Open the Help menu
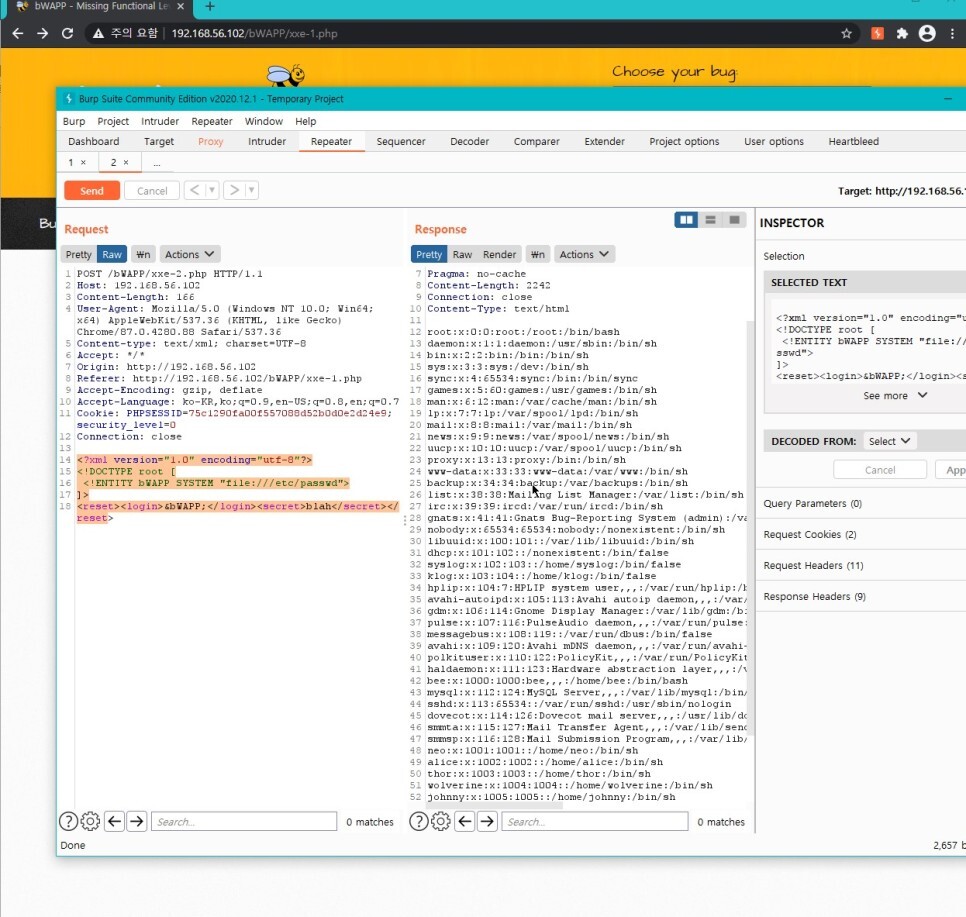This screenshot has height=917, width=966. 306,121
